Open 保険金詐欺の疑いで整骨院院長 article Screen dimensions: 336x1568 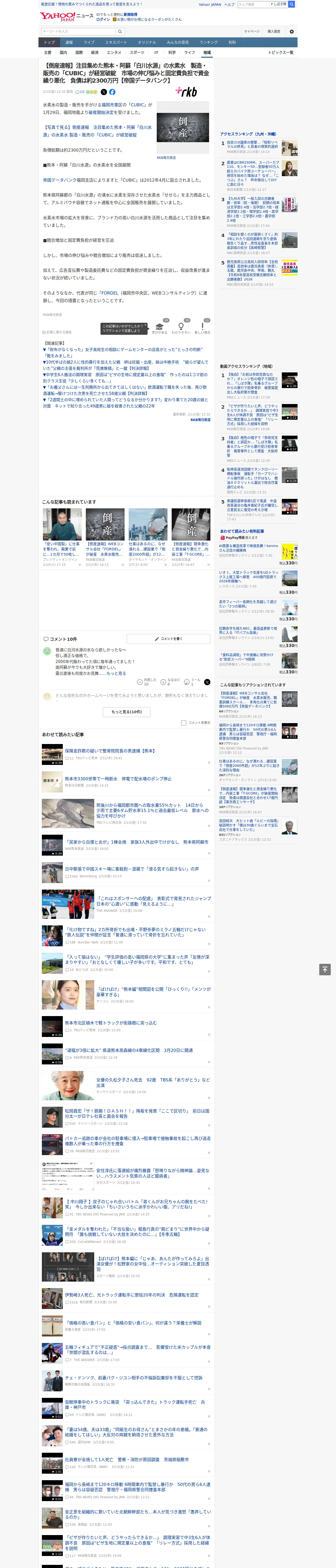(110, 751)
